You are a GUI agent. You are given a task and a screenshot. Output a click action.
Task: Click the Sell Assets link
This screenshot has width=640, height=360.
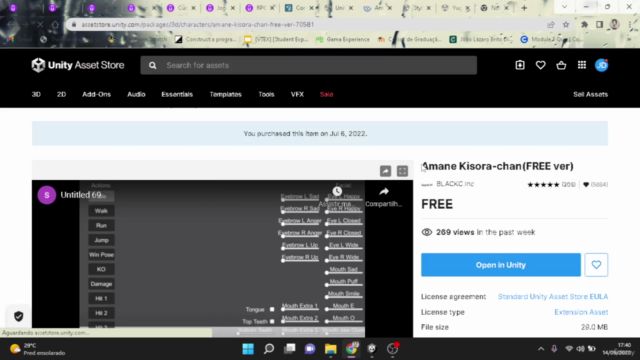pyautogui.click(x=590, y=94)
